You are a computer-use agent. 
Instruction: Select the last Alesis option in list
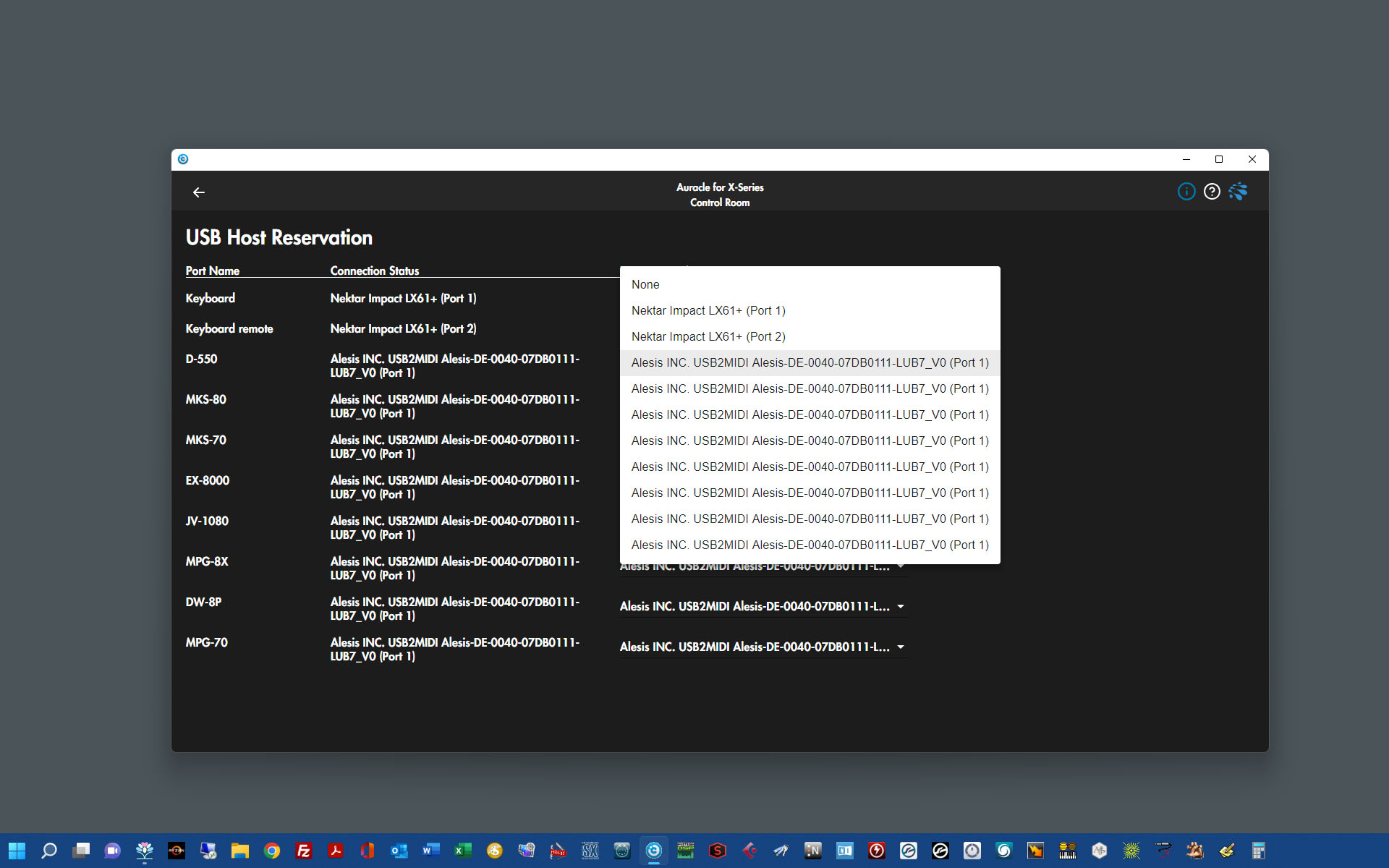point(810,545)
